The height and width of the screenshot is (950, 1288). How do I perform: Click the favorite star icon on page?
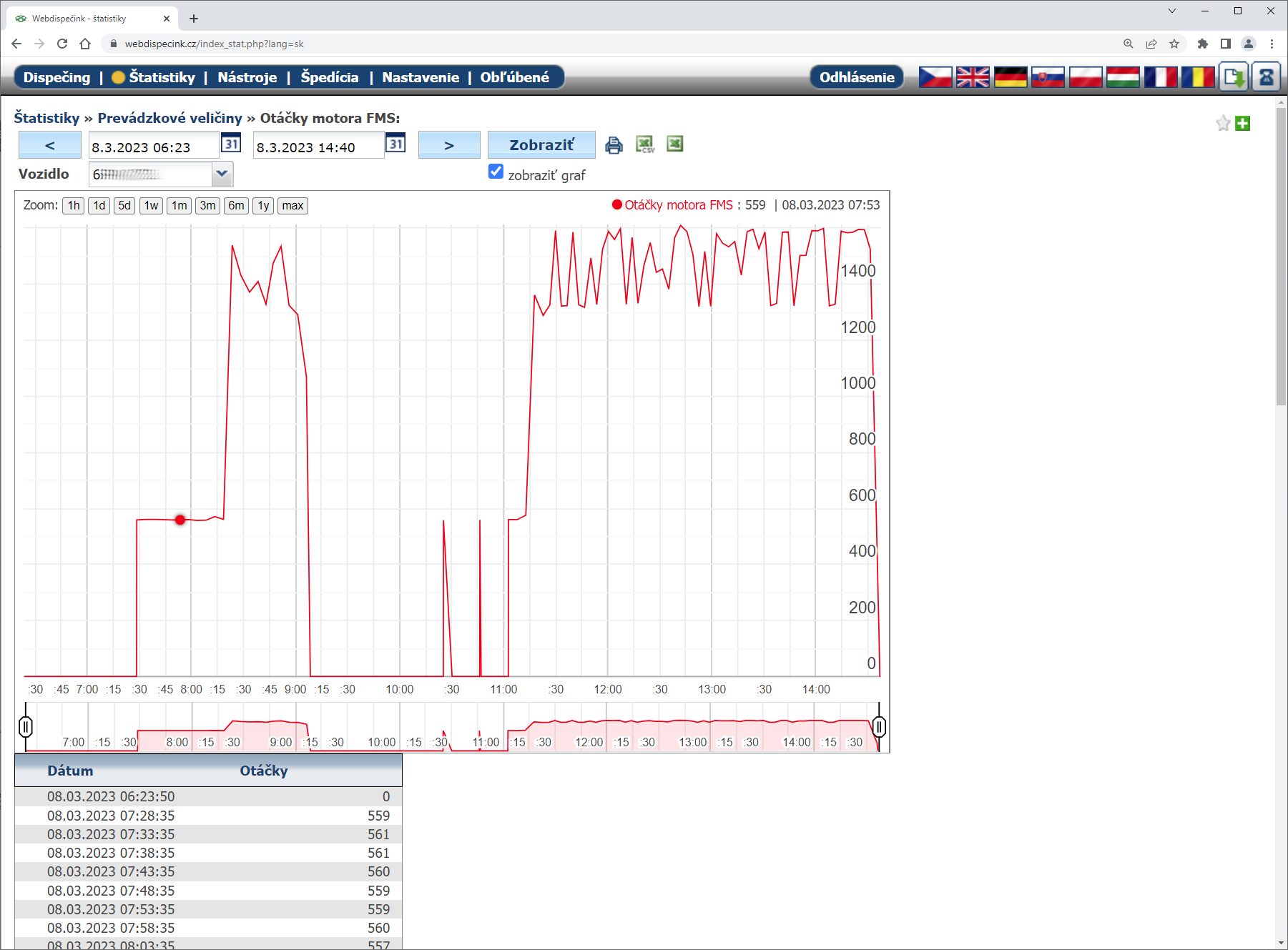1223,124
